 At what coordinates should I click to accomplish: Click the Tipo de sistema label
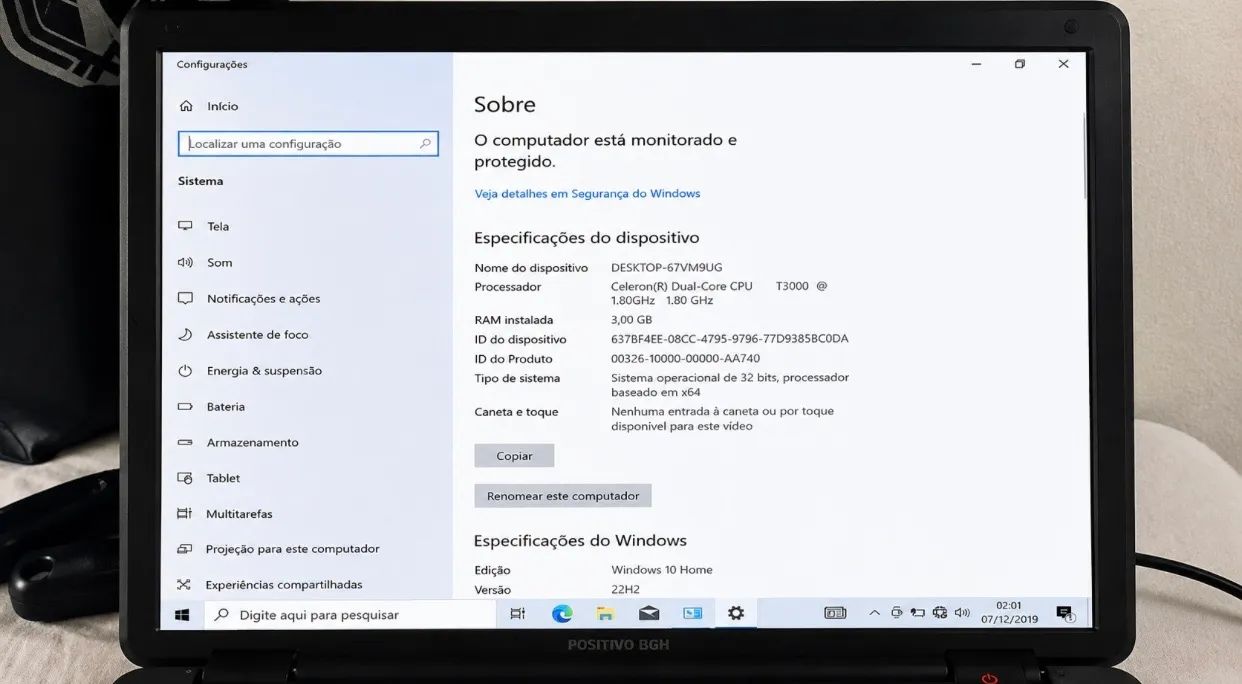click(x=517, y=378)
